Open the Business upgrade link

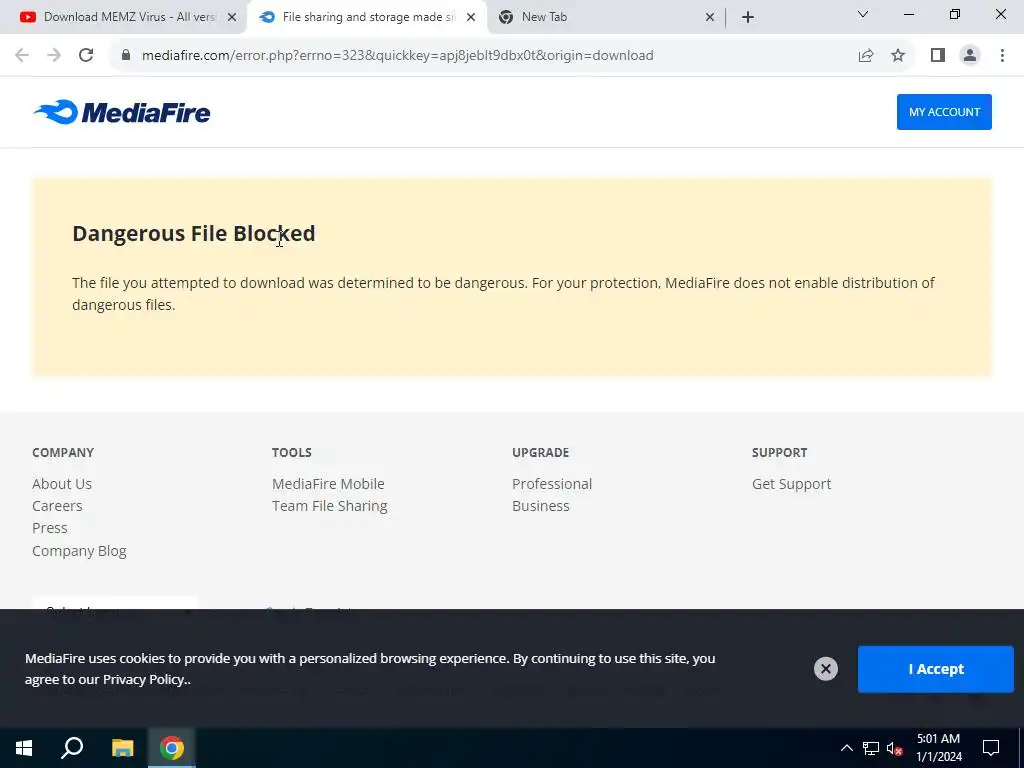pyautogui.click(x=541, y=506)
